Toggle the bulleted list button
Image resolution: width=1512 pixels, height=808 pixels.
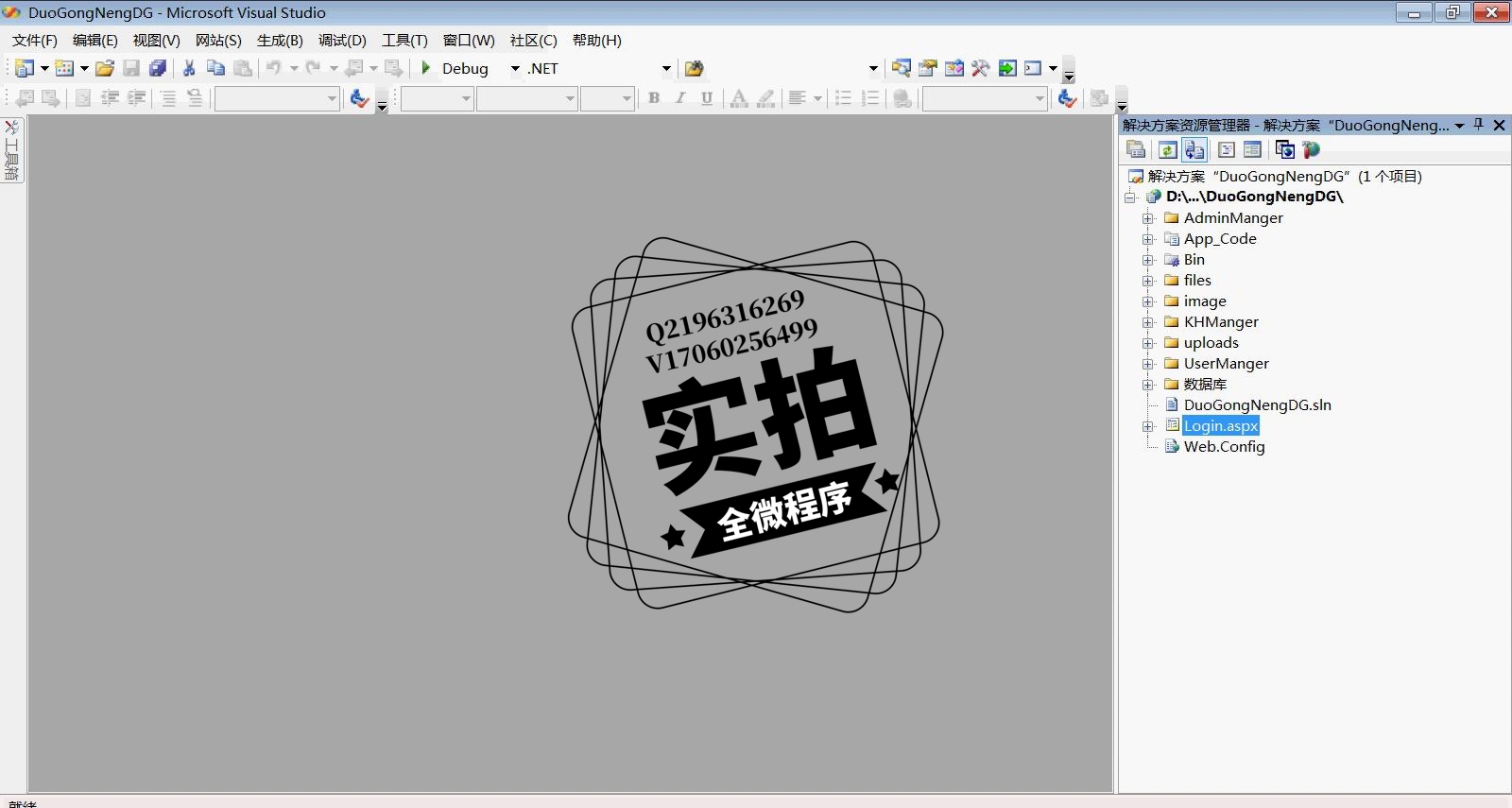(844, 98)
